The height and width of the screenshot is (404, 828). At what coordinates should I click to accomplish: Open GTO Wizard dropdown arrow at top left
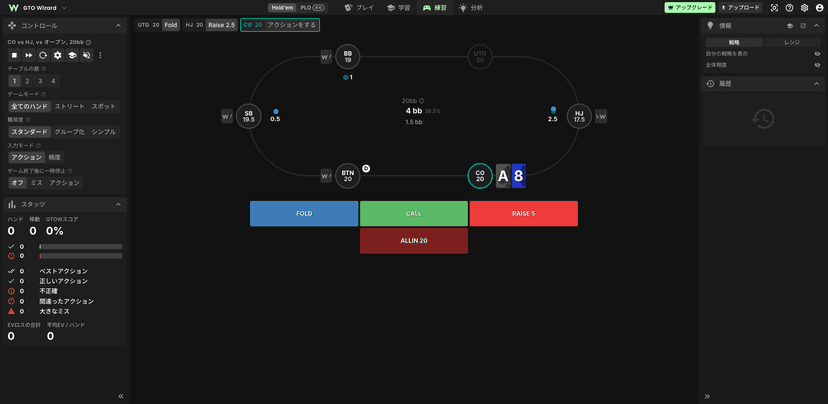tap(64, 8)
